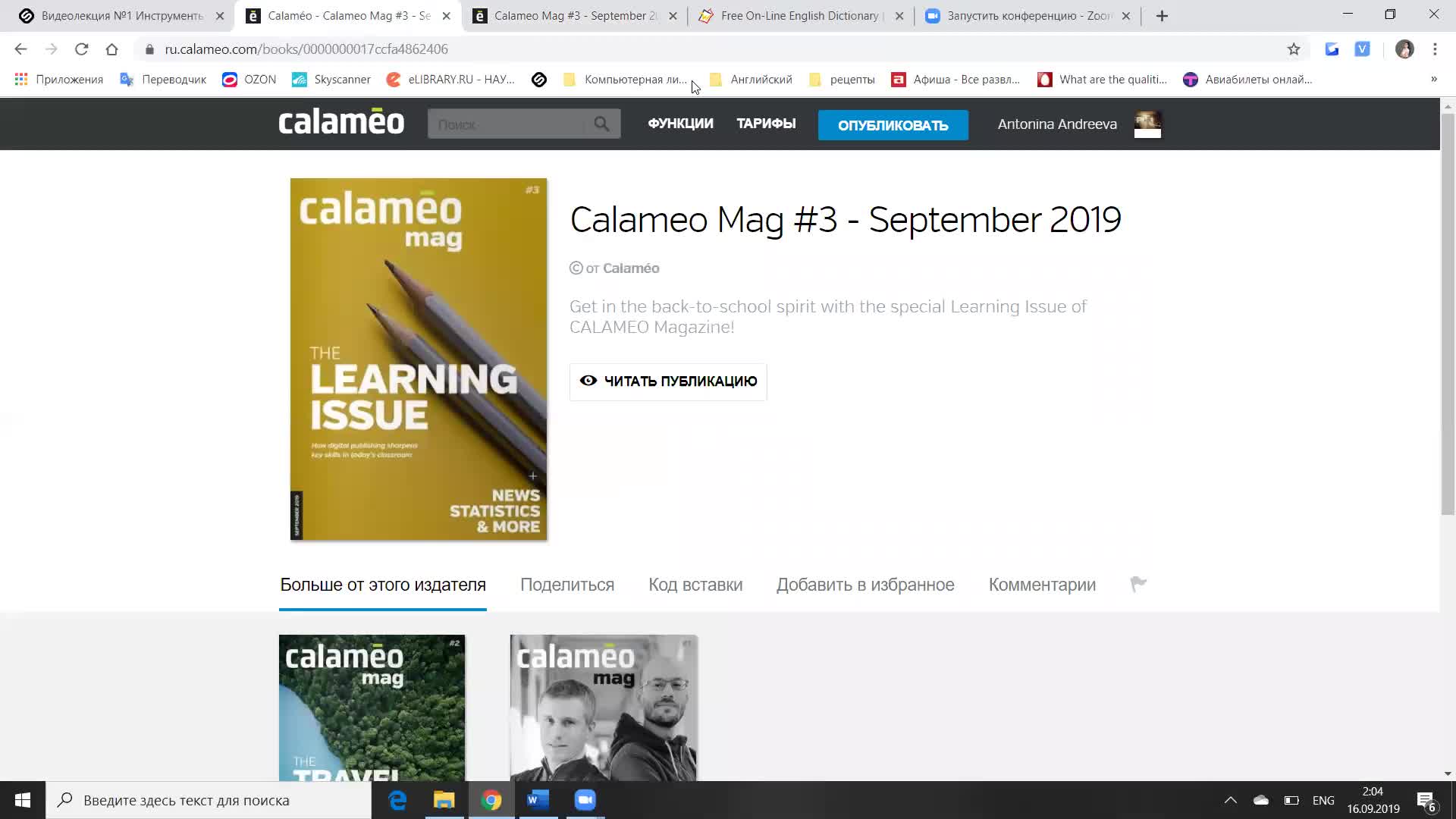Click ЧИТАТЬ ПУБЛИКАЦИЮ button
Image resolution: width=1456 pixels, height=819 pixels.
point(668,381)
